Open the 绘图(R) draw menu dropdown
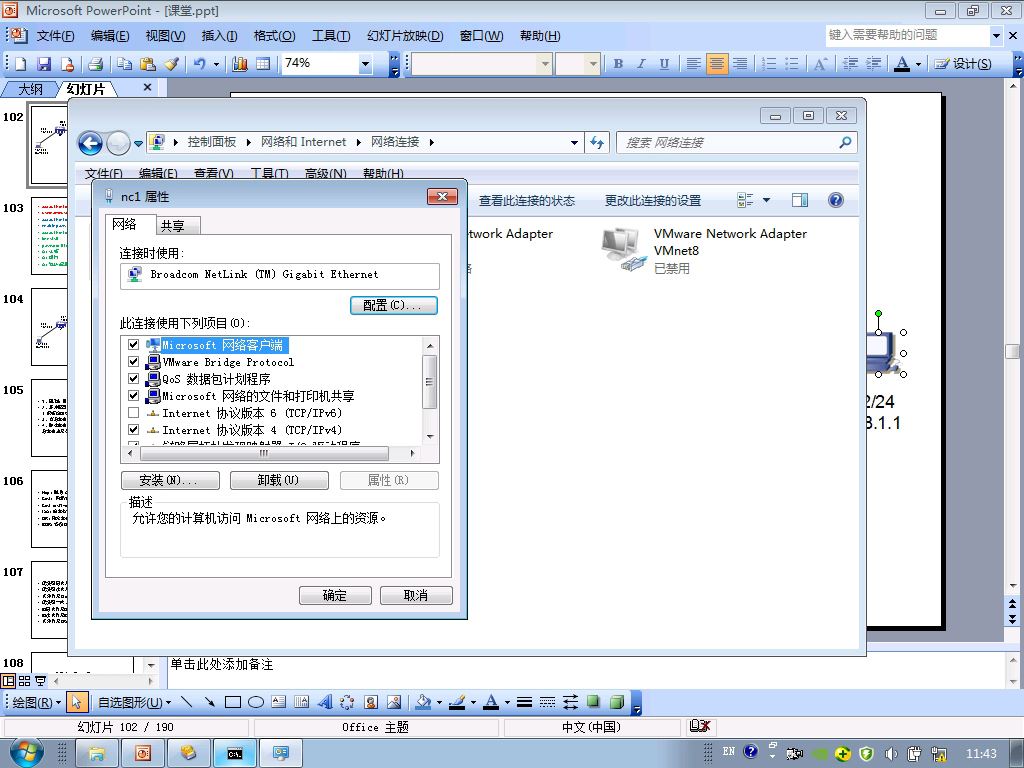Screen dimensions: 1024x768 (x=37, y=703)
